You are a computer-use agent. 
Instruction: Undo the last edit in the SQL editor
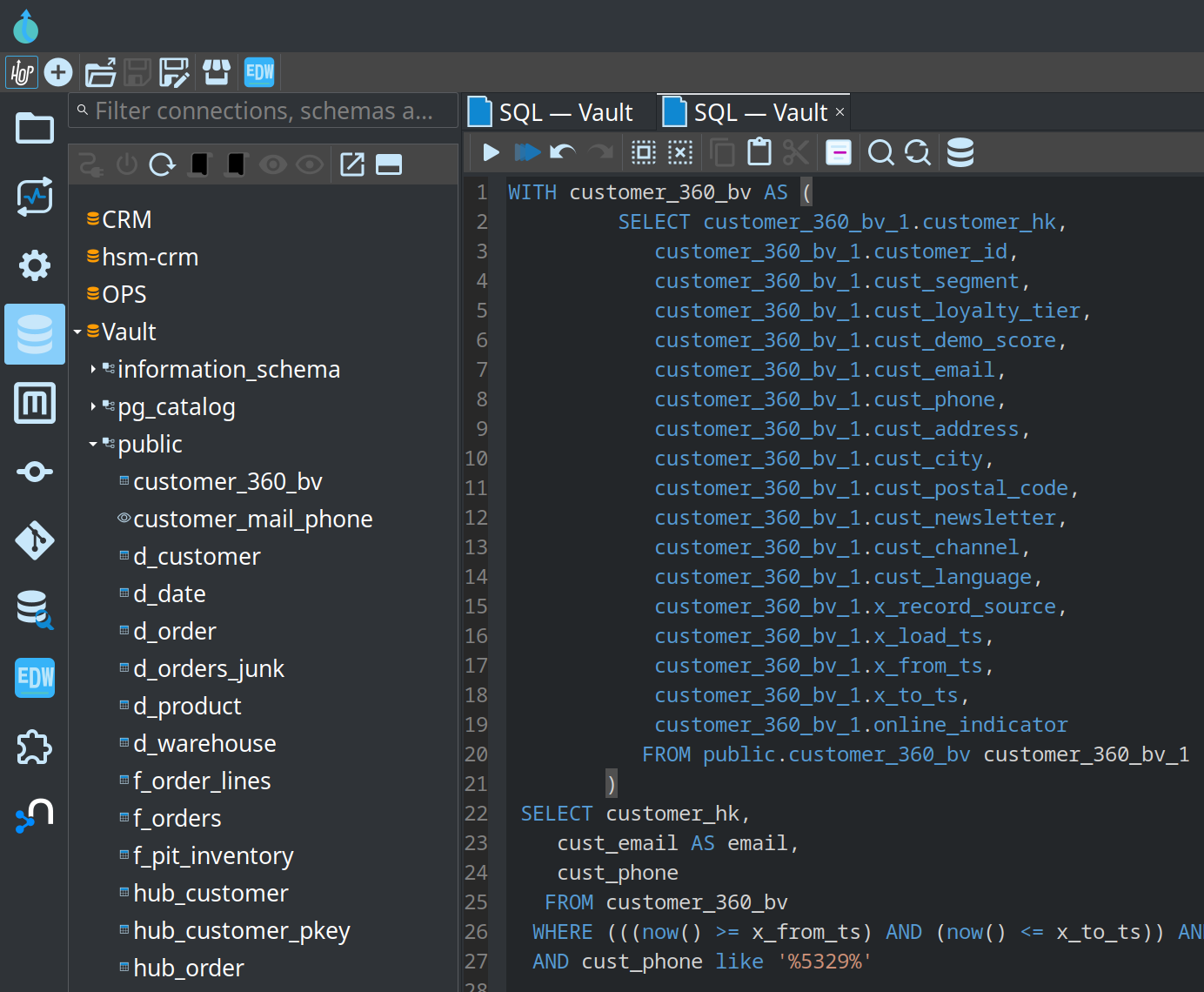pos(563,153)
